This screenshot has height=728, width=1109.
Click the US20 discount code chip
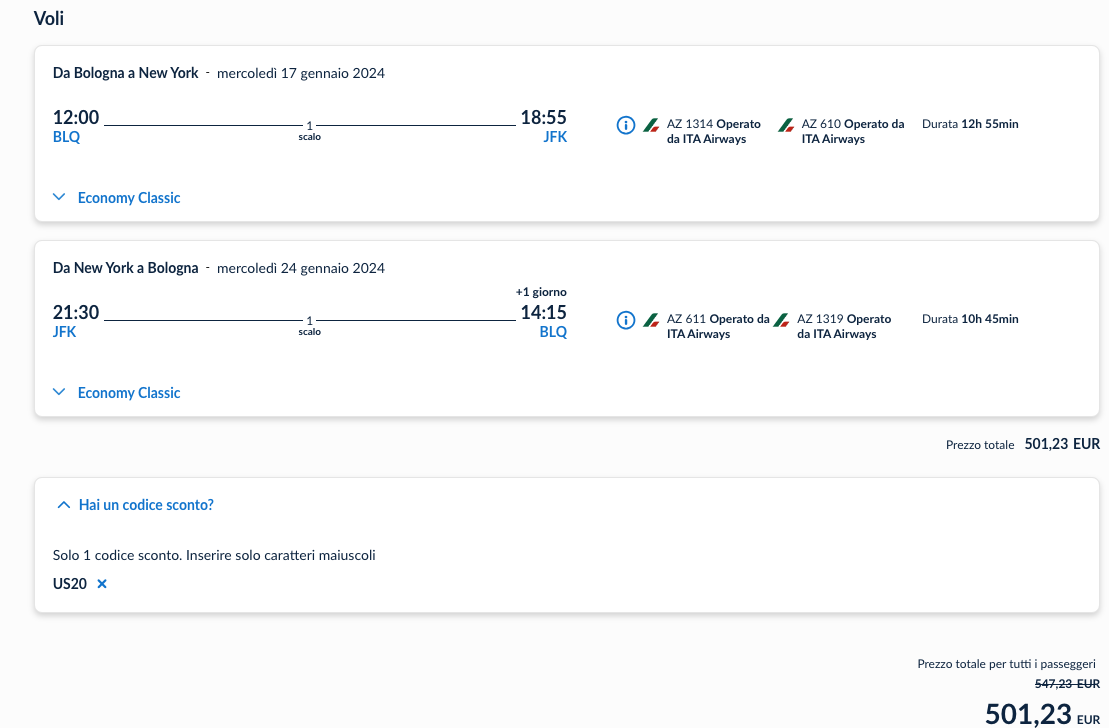coord(70,584)
